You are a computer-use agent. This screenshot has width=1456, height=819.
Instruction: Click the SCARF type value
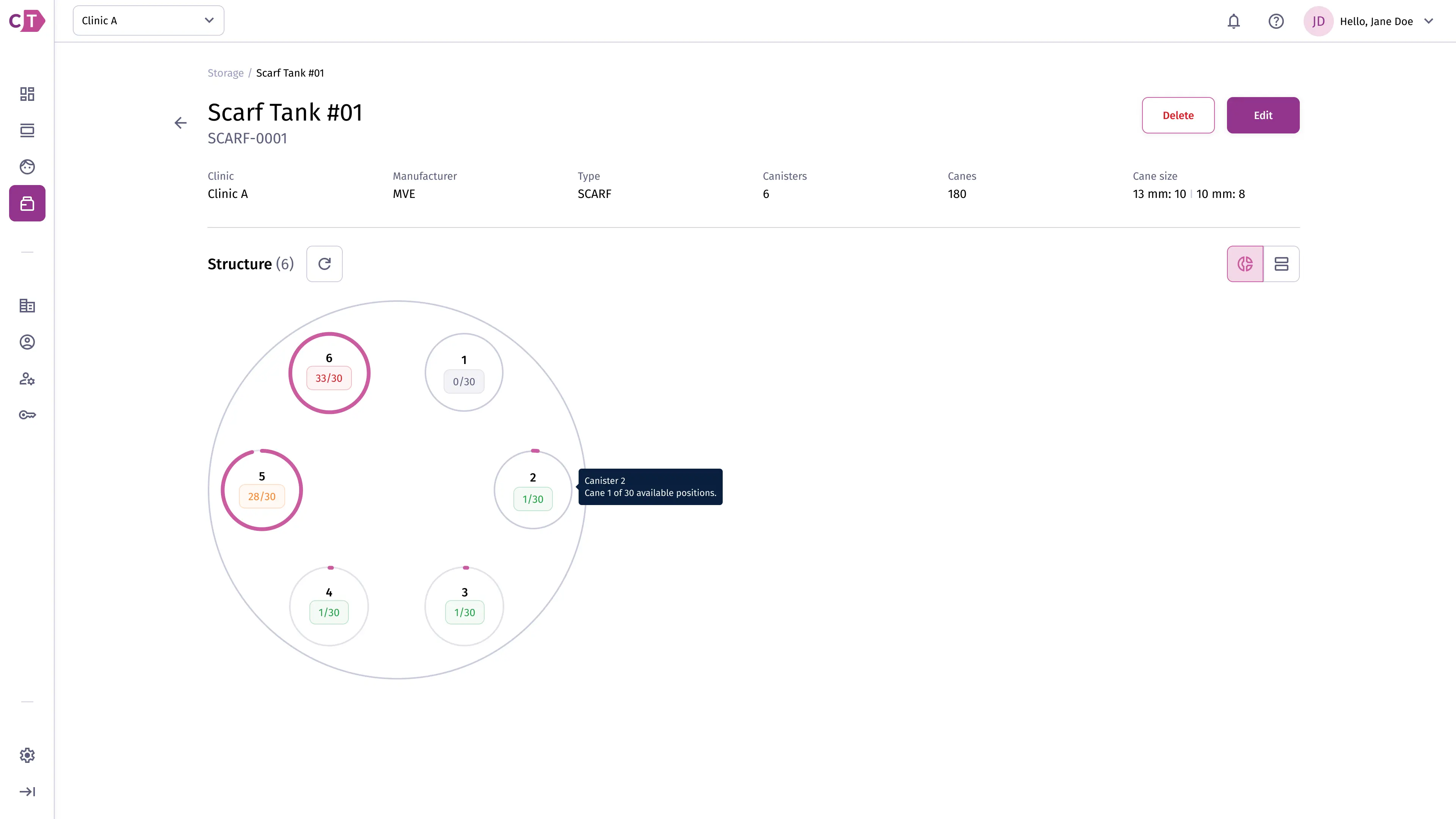click(595, 194)
